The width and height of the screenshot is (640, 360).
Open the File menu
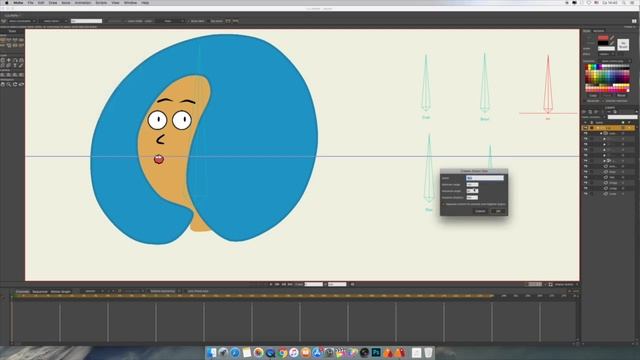(x=31, y=2)
